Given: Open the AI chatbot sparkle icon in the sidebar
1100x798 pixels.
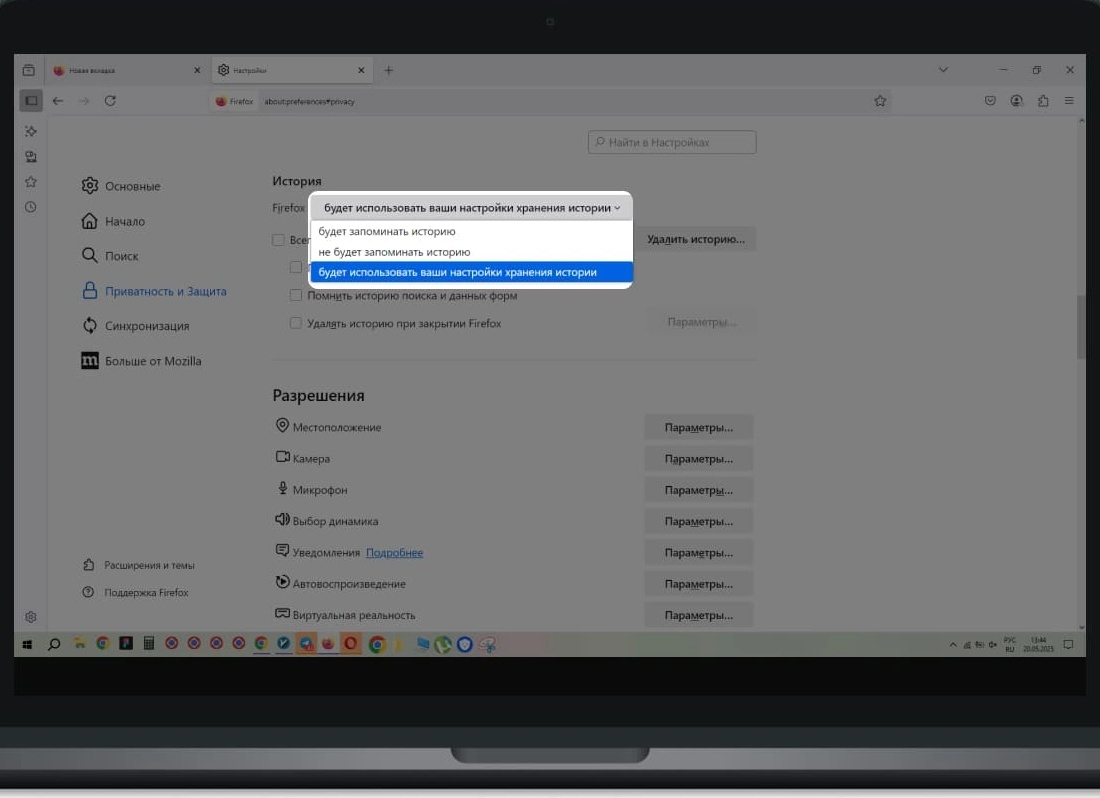Looking at the screenshot, I should [31, 131].
